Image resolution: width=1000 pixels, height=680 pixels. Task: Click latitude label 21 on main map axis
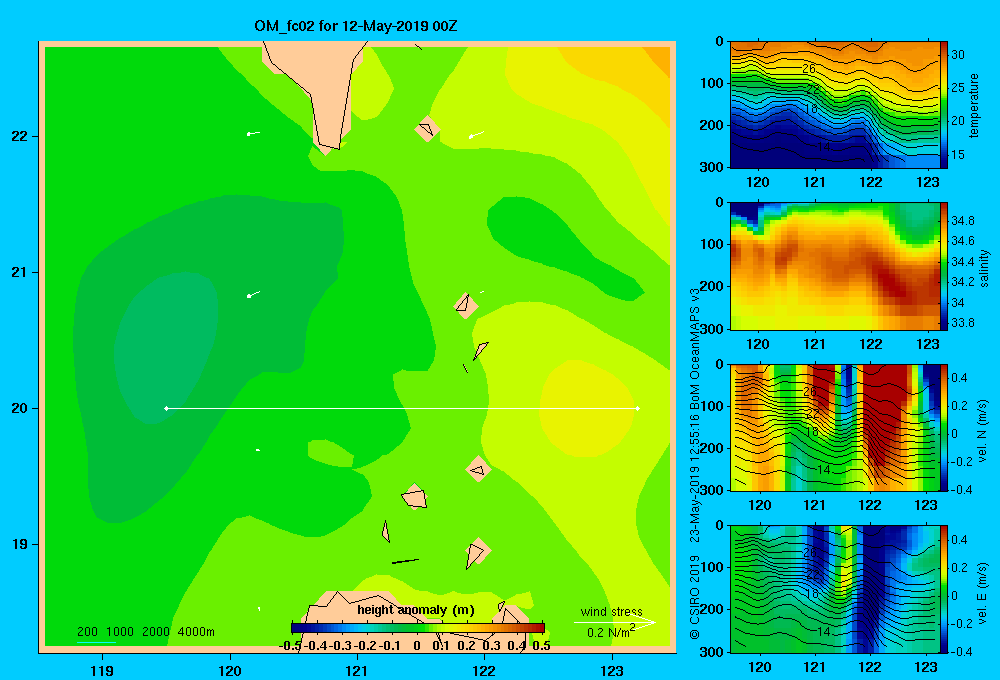coord(20,272)
